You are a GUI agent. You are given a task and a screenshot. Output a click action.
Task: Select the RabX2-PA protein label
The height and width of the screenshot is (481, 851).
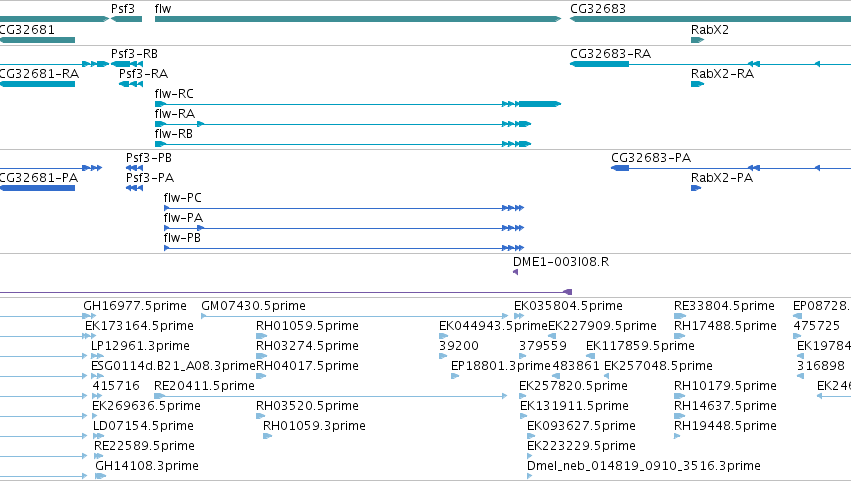722,178
